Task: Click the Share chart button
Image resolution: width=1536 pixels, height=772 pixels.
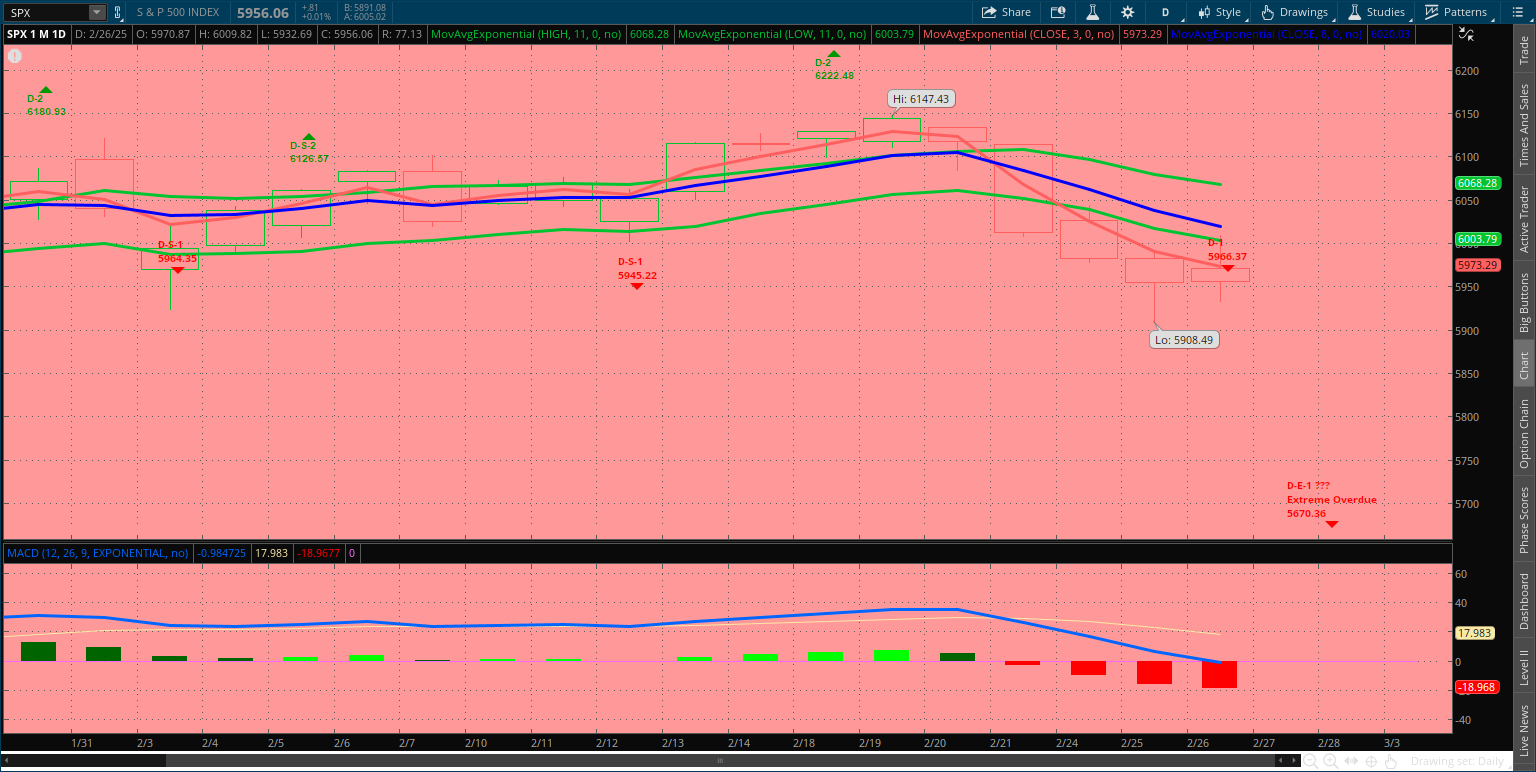Action: click(x=1006, y=12)
